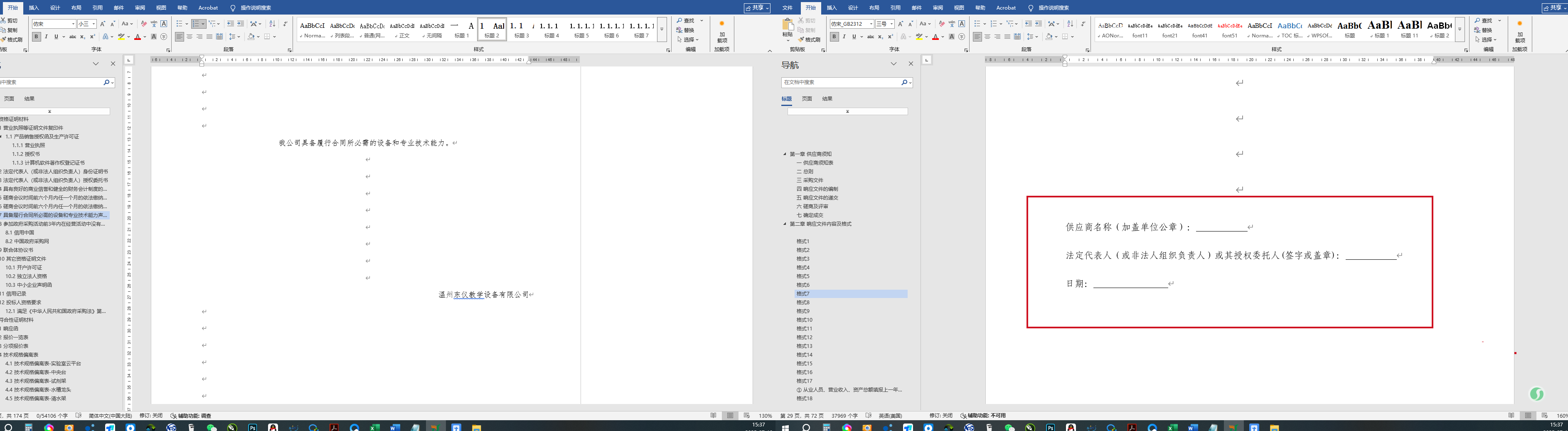This screenshot has width=1568, height=431.
Task: Toggle superscript in the left Word window
Action: pyautogui.click(x=92, y=37)
